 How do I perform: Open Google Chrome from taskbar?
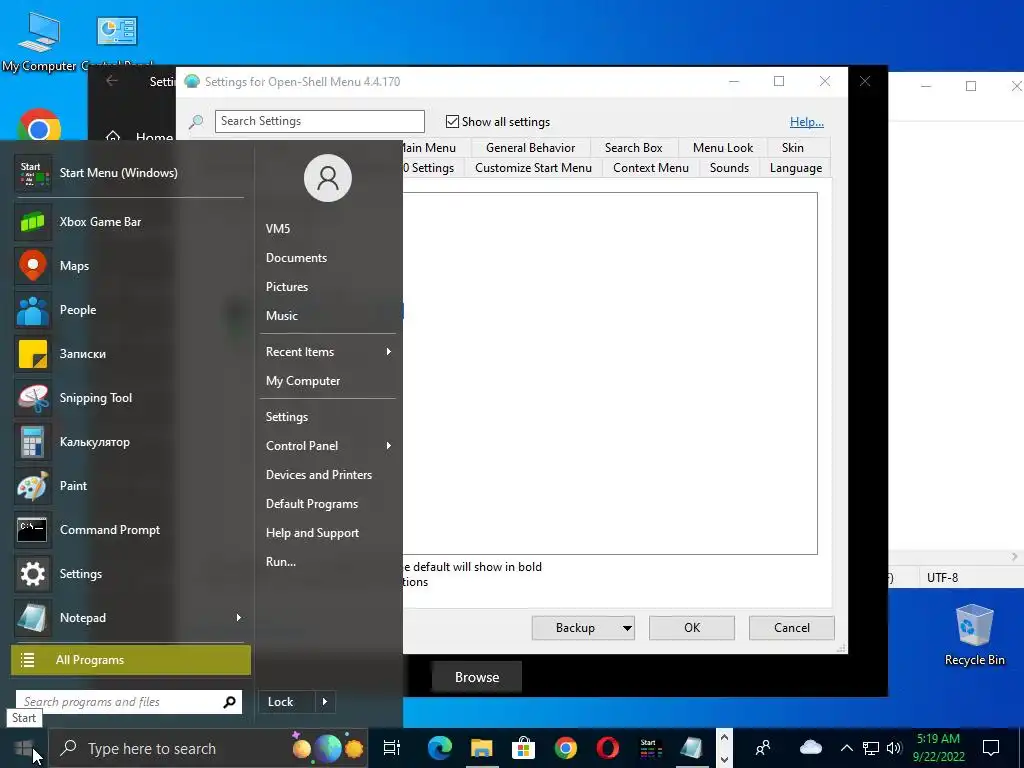[x=566, y=748]
